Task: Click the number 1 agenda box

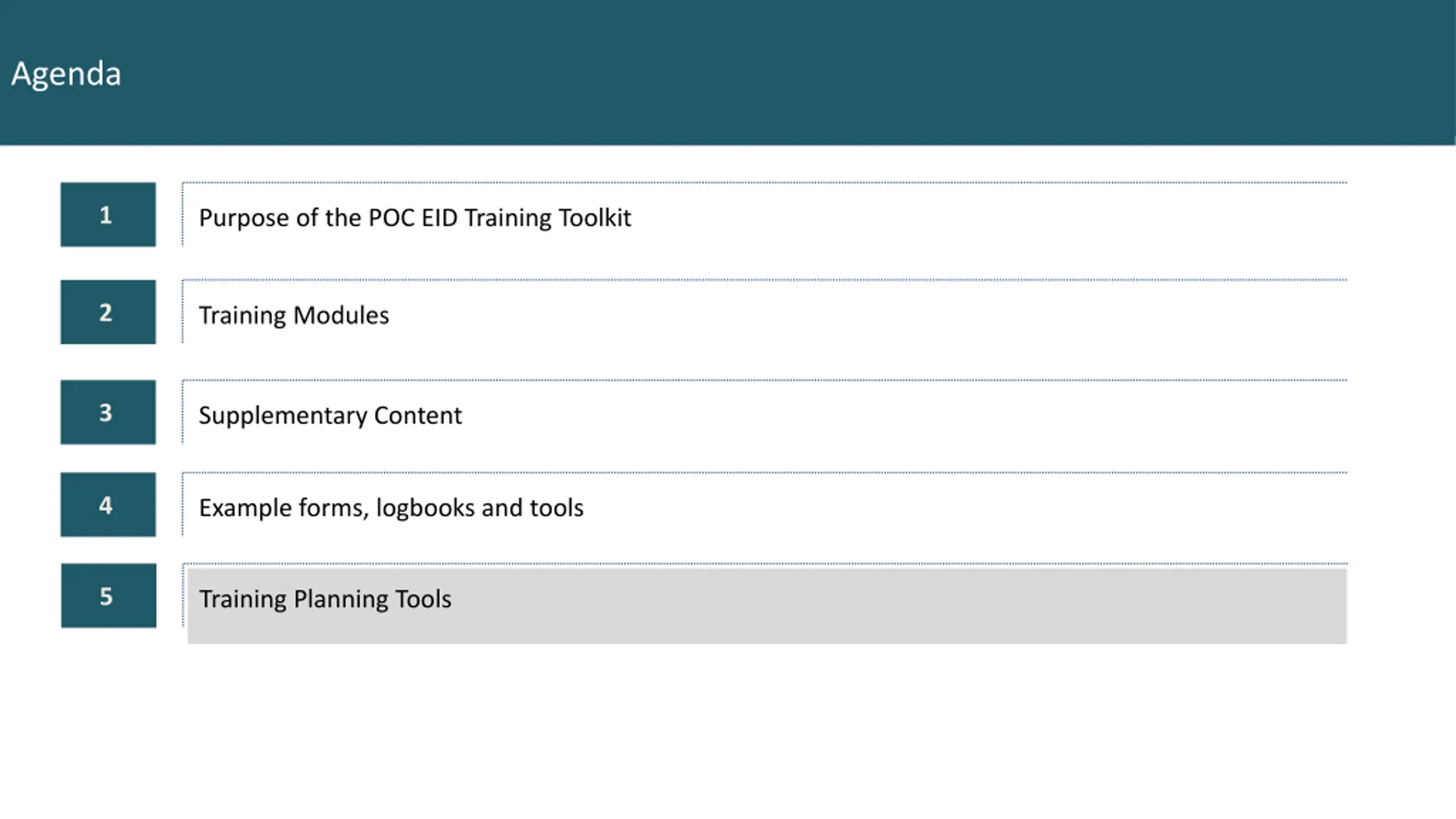Action: click(x=108, y=214)
